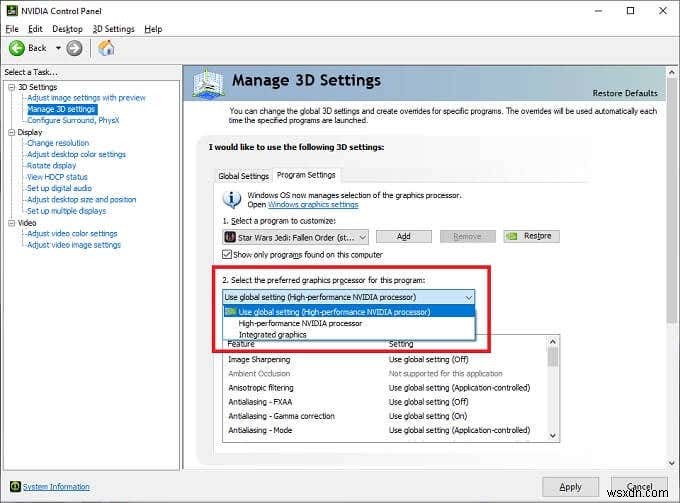Image resolution: width=680 pixels, height=503 pixels.
Task: Open Set up multiple displays task
Action: point(66,211)
